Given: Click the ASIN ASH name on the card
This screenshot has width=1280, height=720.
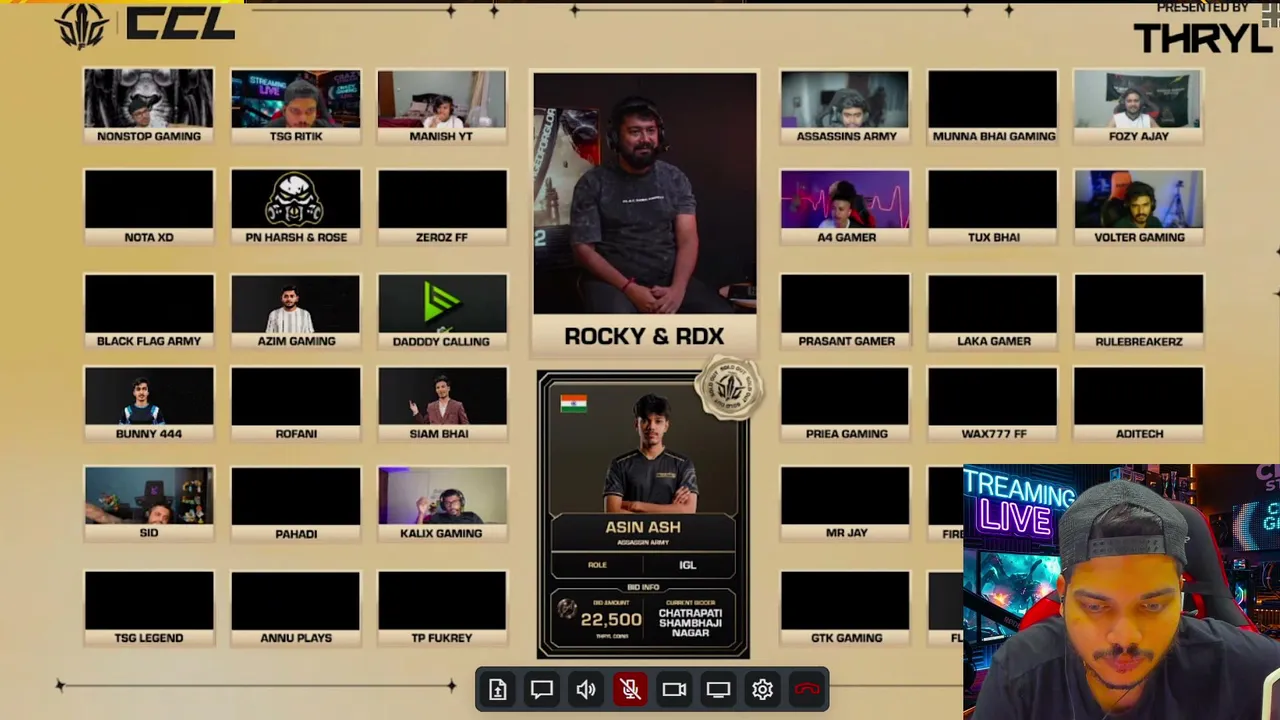Looking at the screenshot, I should coord(643,527).
